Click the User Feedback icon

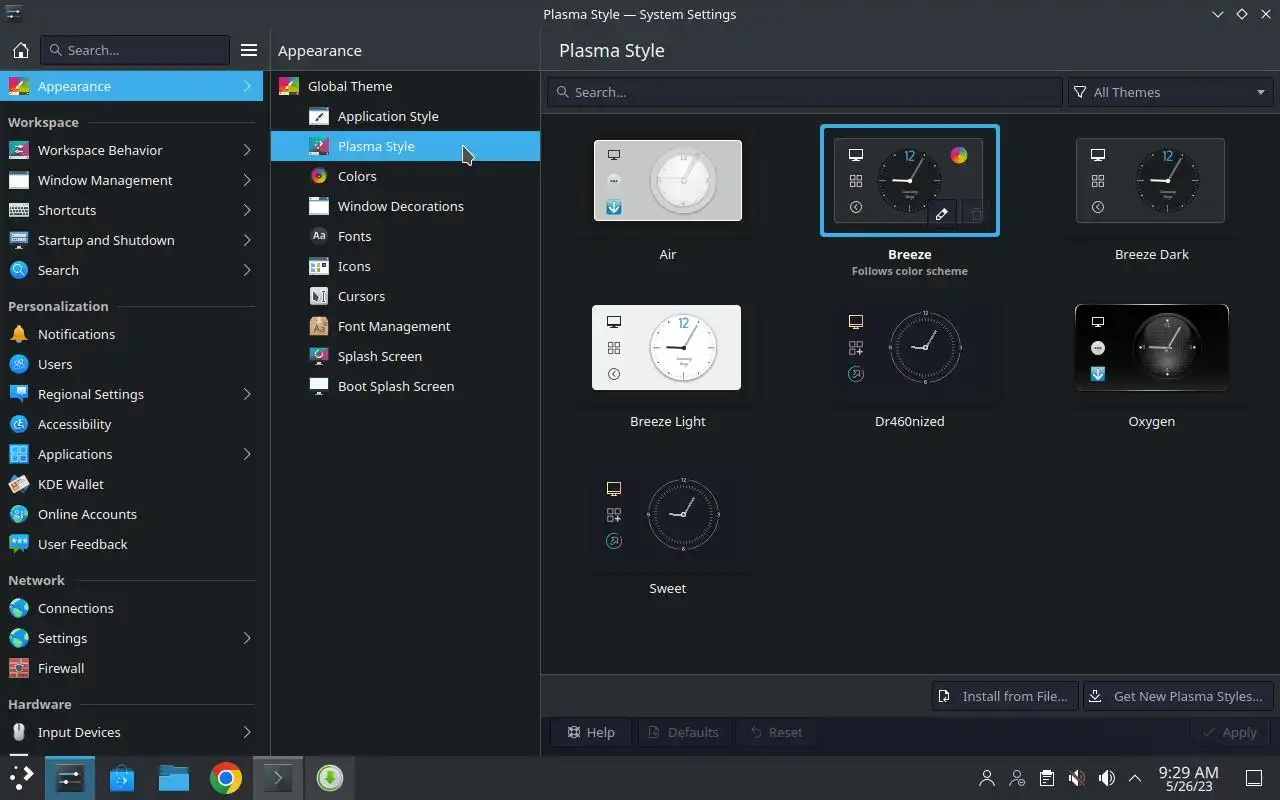click(19, 544)
